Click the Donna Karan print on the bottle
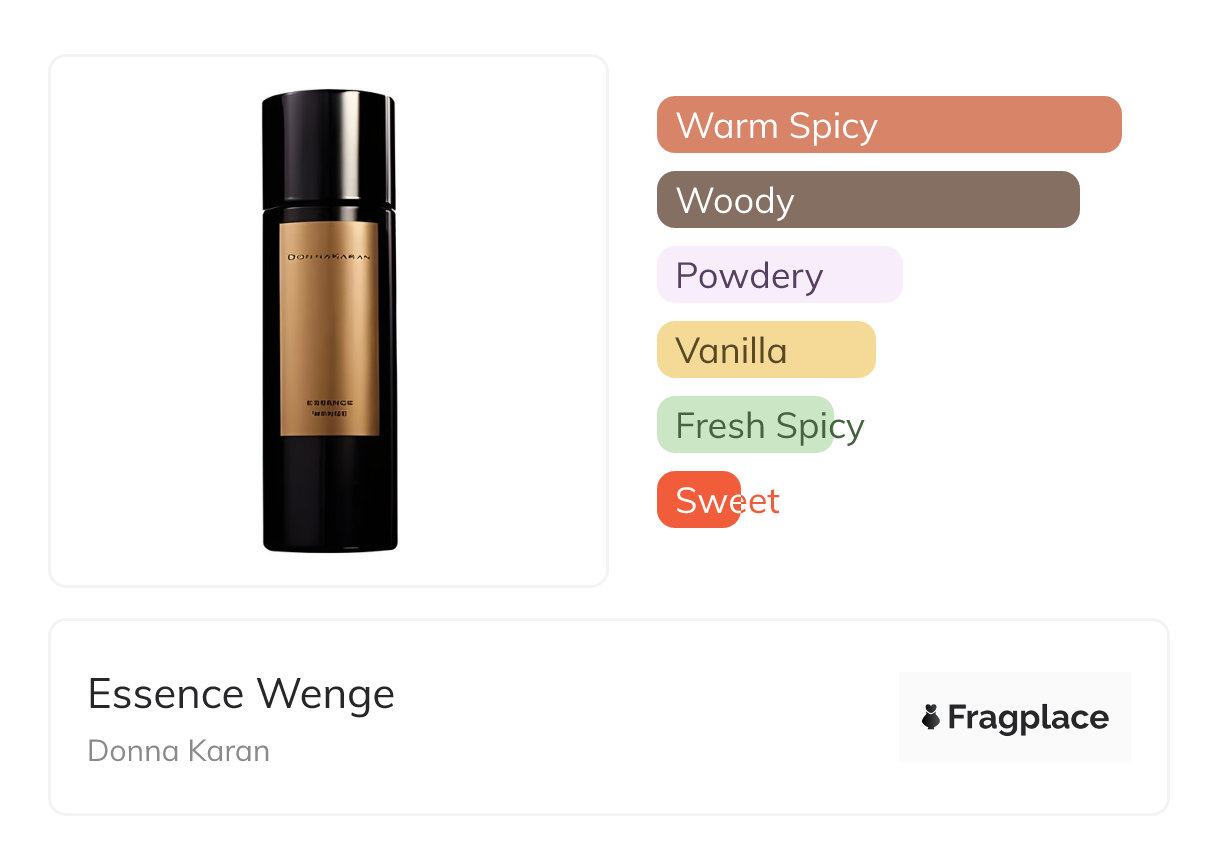Screen dimensions: 1218x864 pos(329,257)
